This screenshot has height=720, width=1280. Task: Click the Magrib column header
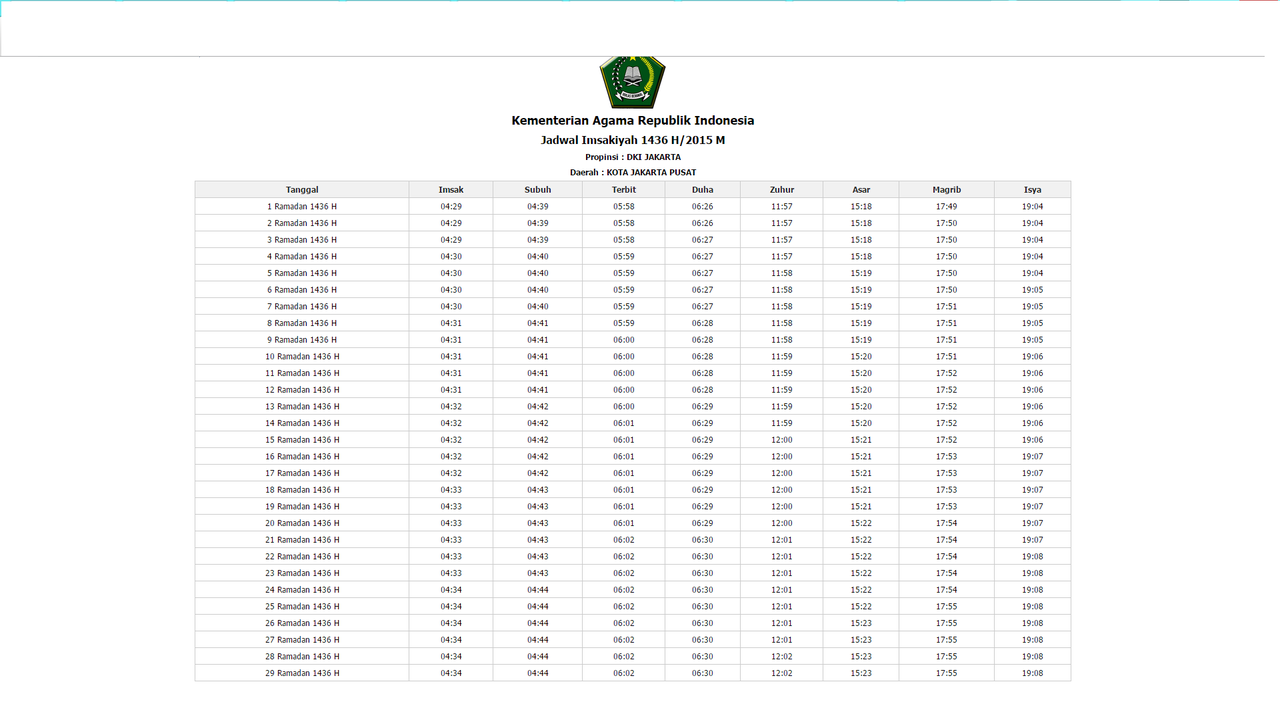(x=947, y=190)
